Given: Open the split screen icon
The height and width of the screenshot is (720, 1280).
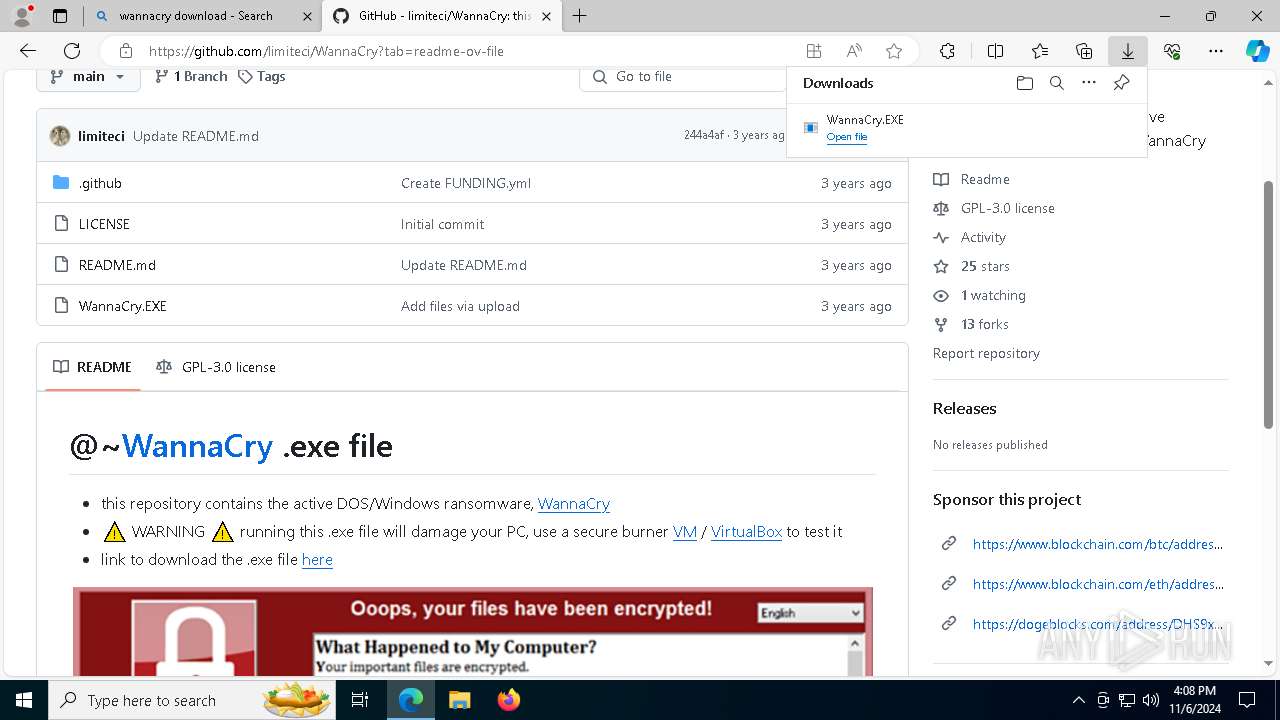Looking at the screenshot, I should tap(995, 51).
